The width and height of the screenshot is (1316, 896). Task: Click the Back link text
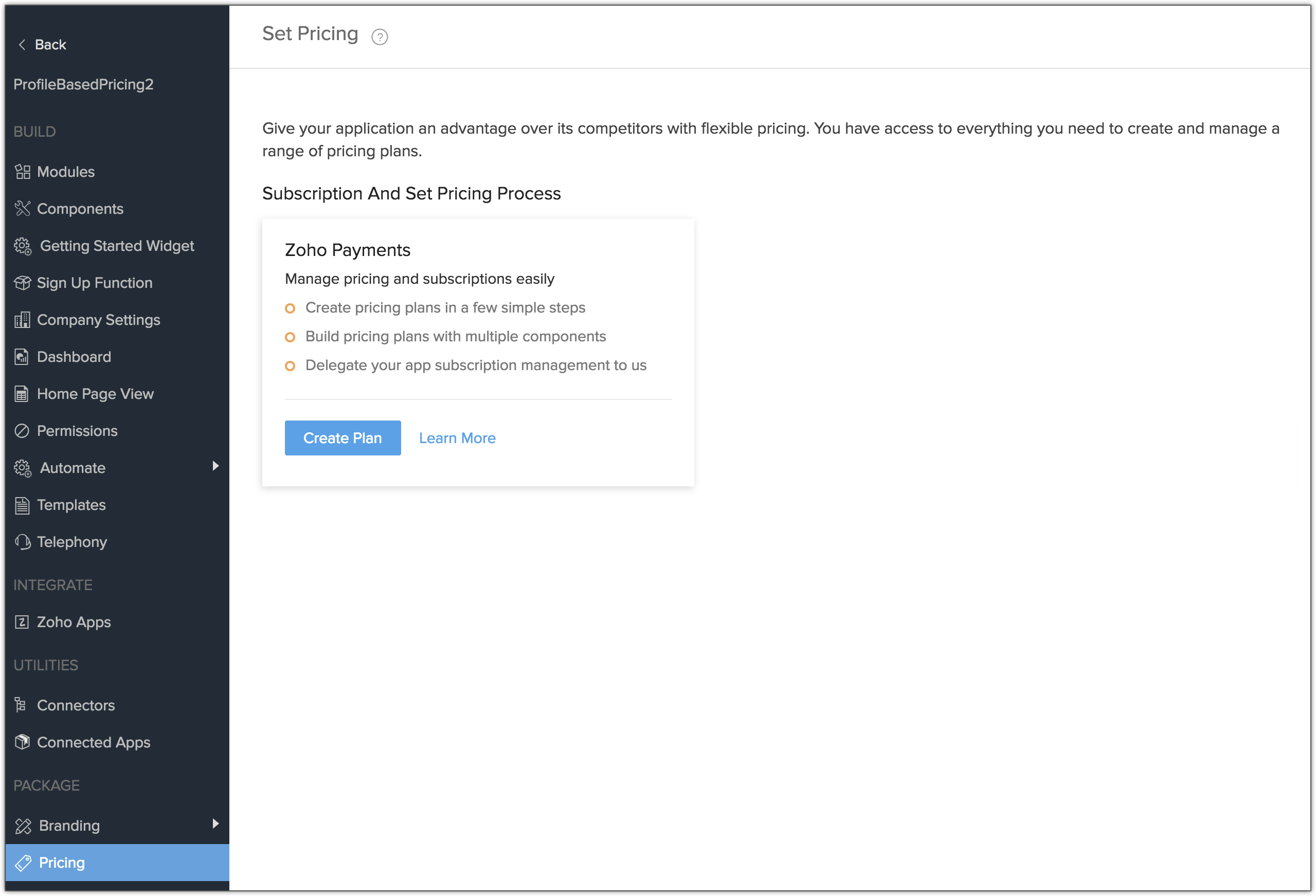(50, 45)
